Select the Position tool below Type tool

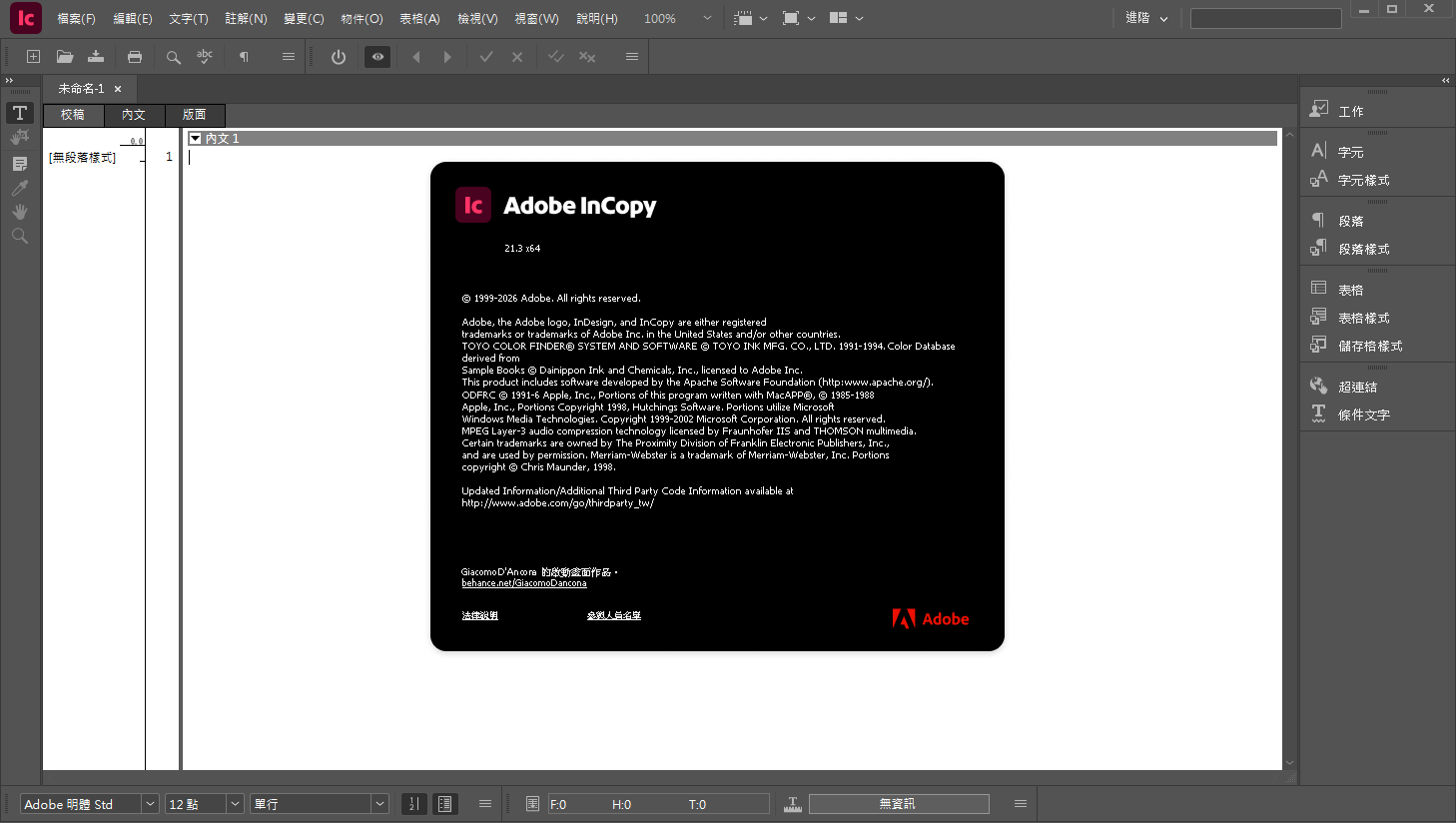pos(20,137)
